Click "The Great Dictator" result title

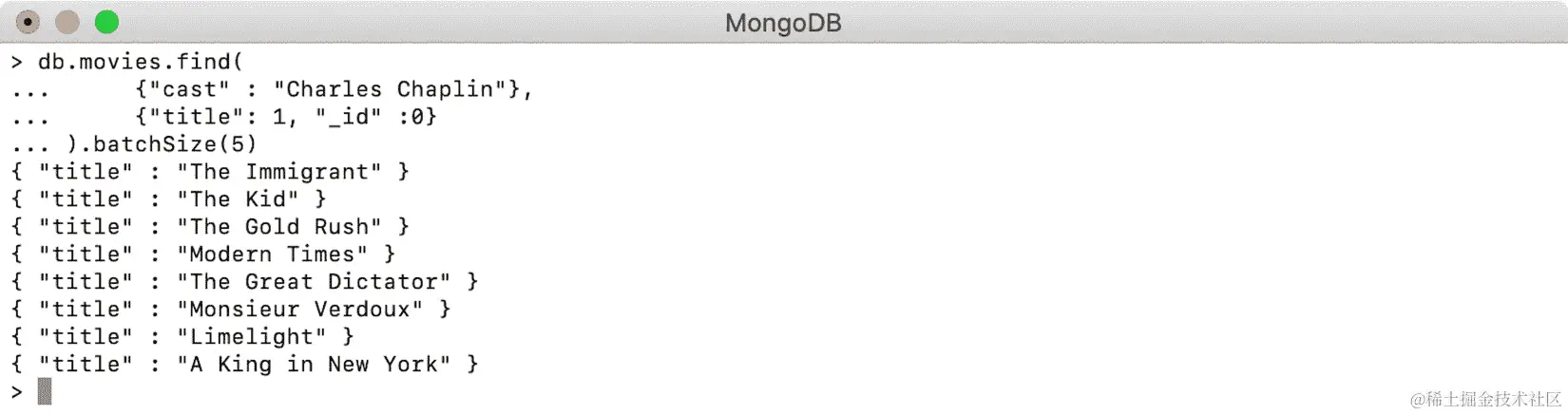point(314,282)
